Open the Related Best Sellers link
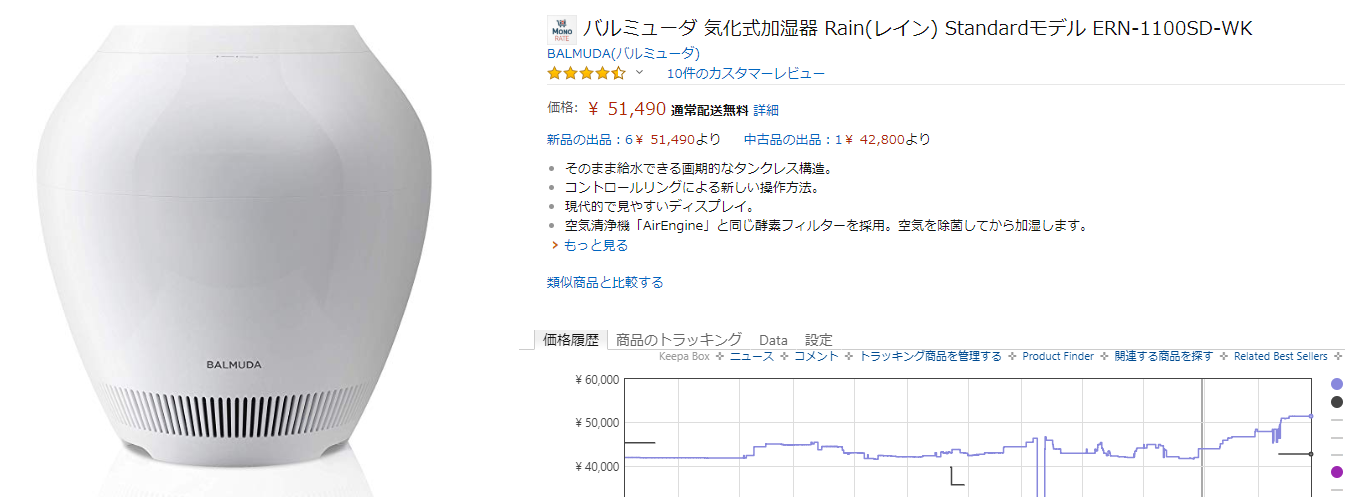 point(1280,356)
